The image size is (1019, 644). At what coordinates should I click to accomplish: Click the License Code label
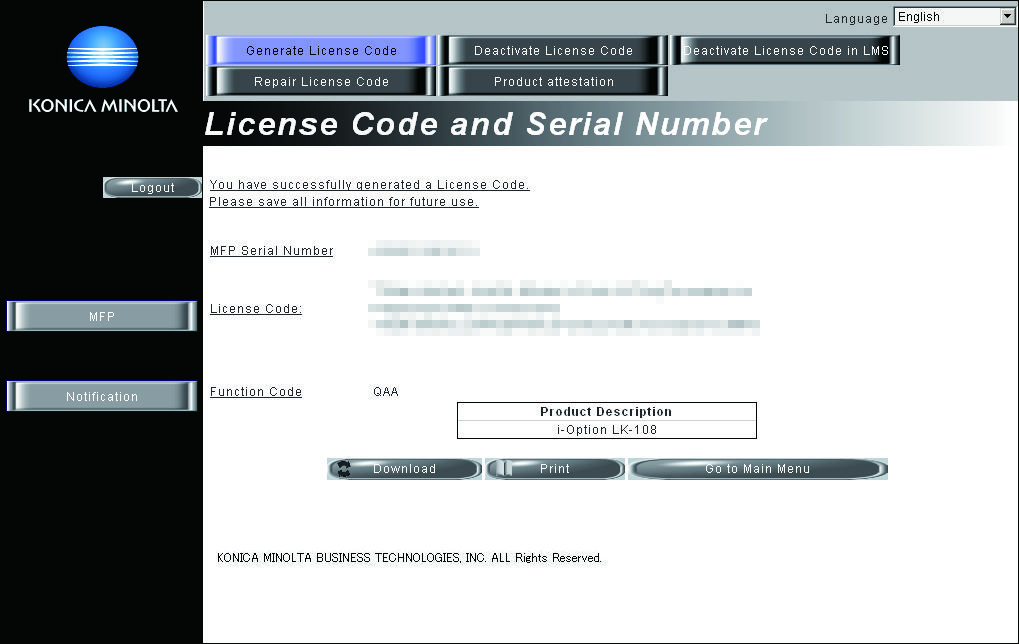click(256, 309)
